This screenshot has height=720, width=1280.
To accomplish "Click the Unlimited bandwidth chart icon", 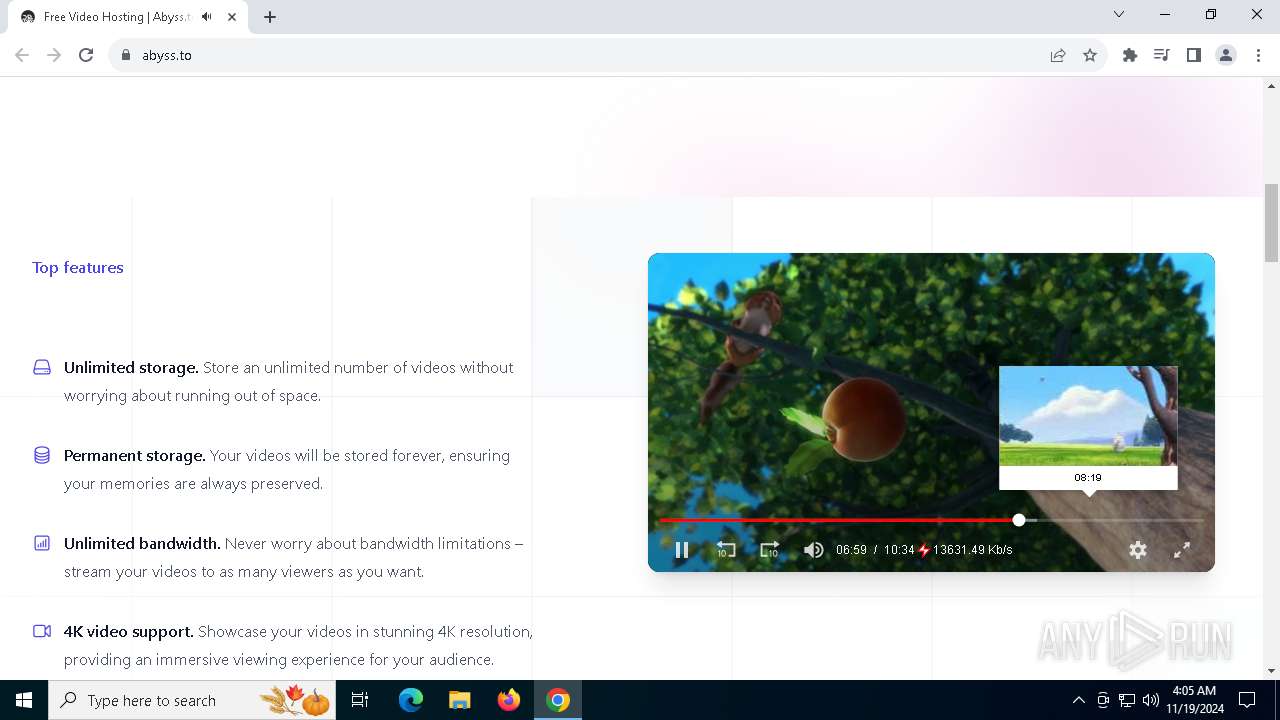I will pos(42,543).
